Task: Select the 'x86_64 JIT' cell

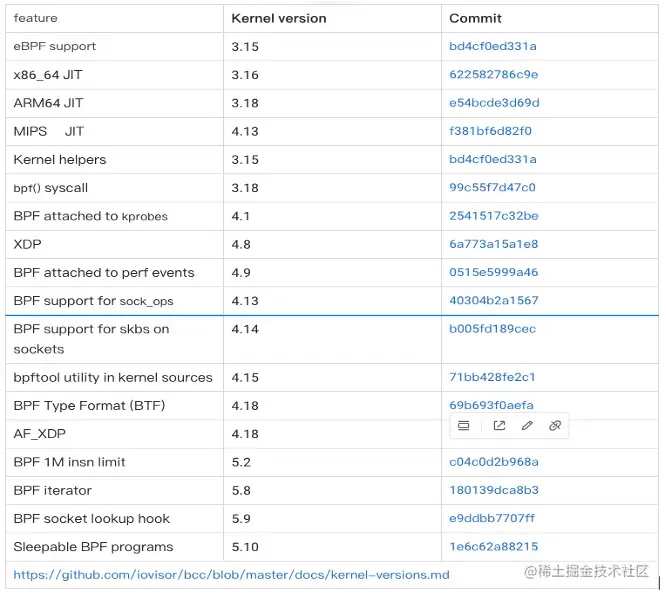Action: 114,75
